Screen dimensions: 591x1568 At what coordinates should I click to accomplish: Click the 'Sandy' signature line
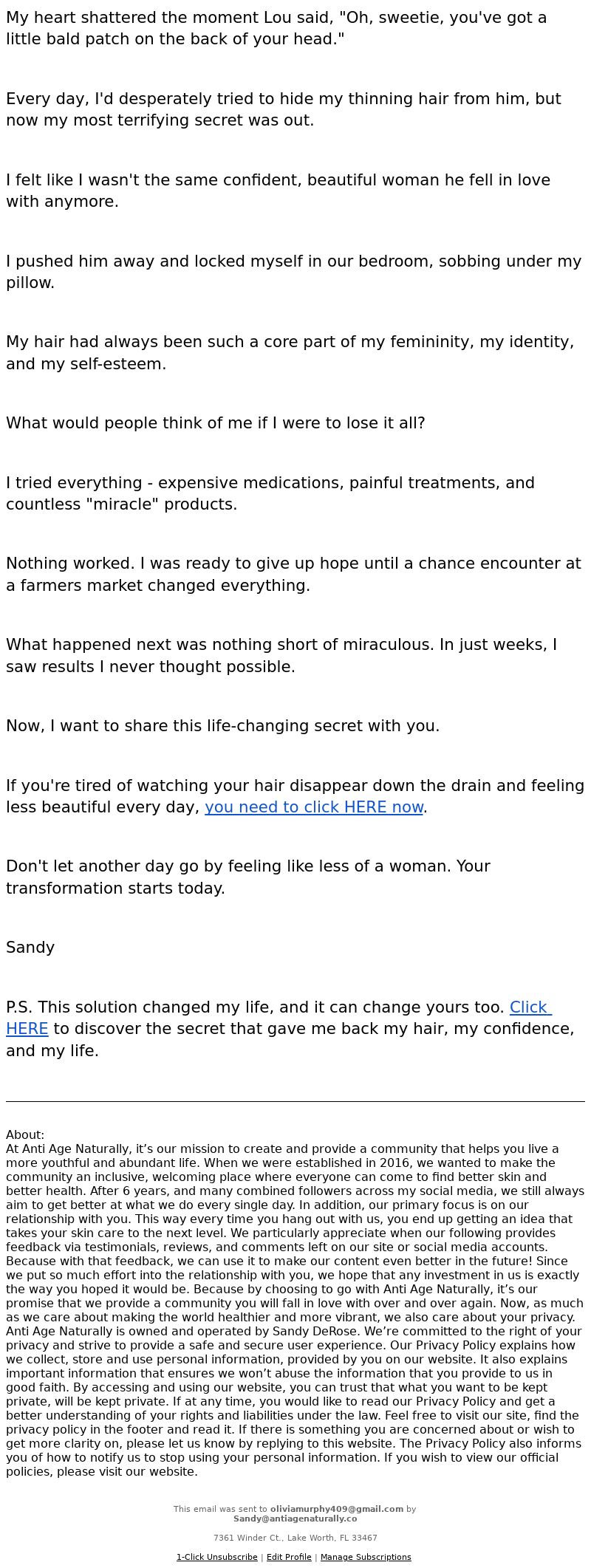coord(30,947)
